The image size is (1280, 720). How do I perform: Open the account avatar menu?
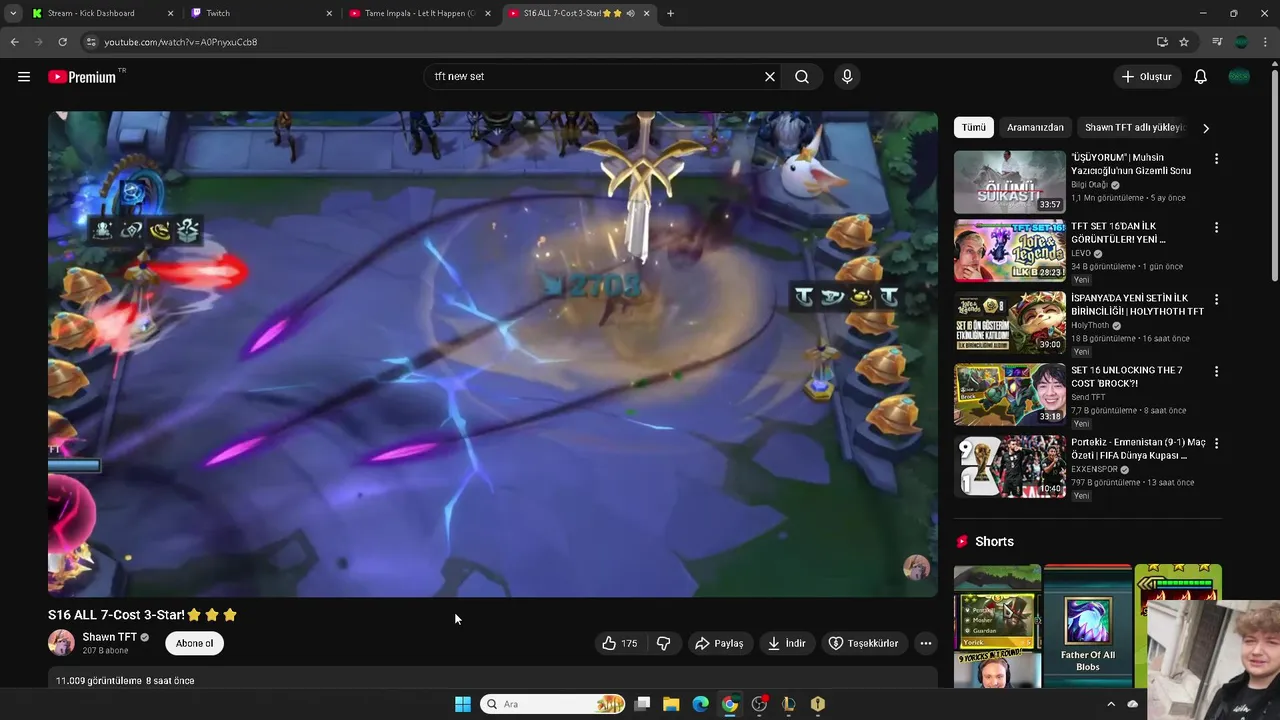pos(1239,77)
